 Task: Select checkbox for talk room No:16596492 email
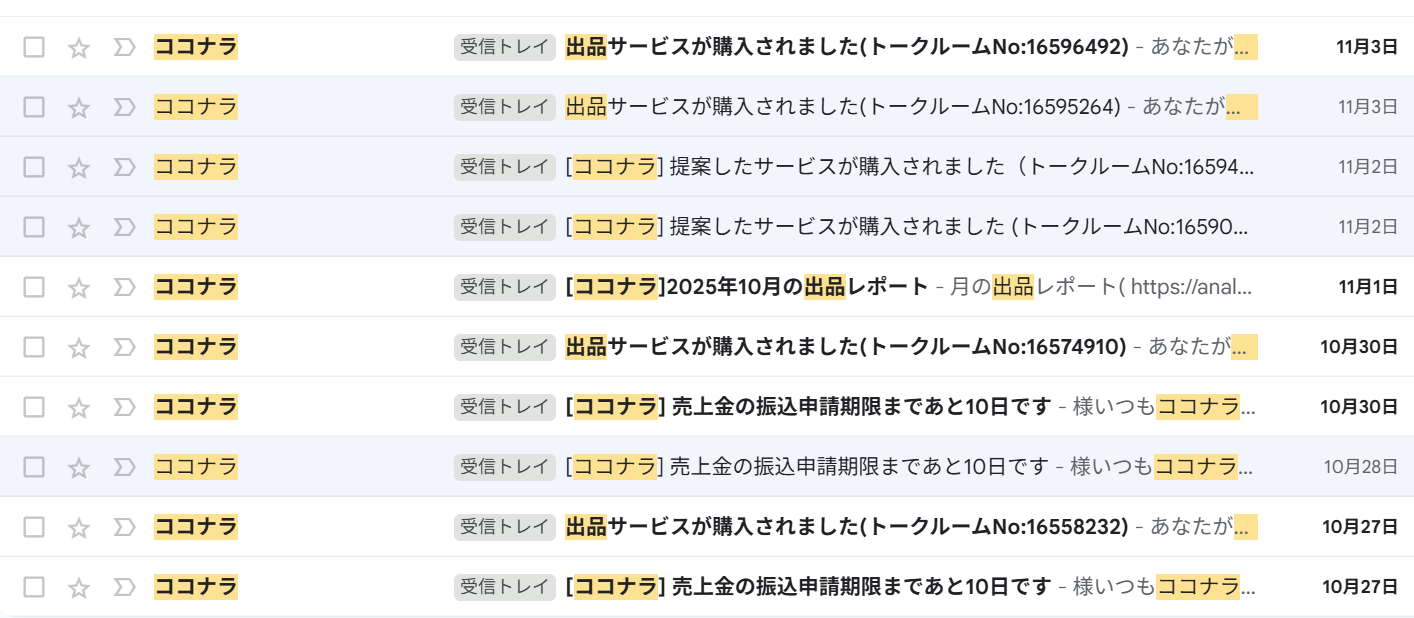pos(34,47)
